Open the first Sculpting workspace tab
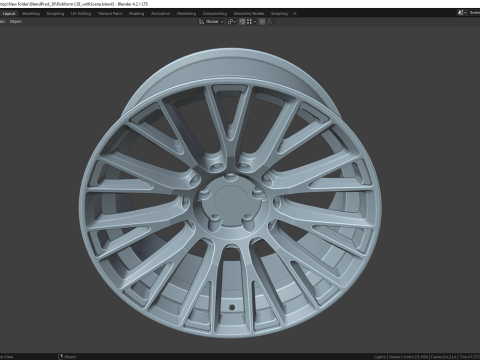This screenshot has height=360, width=480. tap(55, 14)
